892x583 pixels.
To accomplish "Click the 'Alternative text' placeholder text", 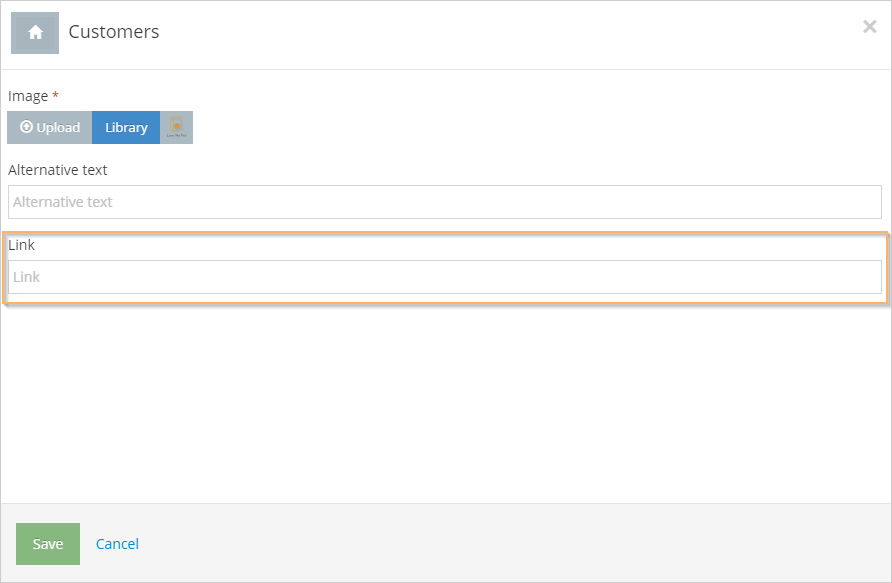I will click(63, 202).
